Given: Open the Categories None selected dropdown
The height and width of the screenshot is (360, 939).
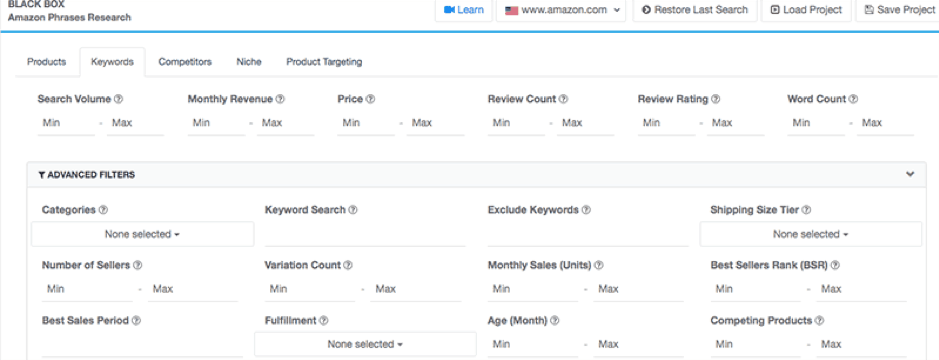Looking at the screenshot, I should [x=143, y=234].
